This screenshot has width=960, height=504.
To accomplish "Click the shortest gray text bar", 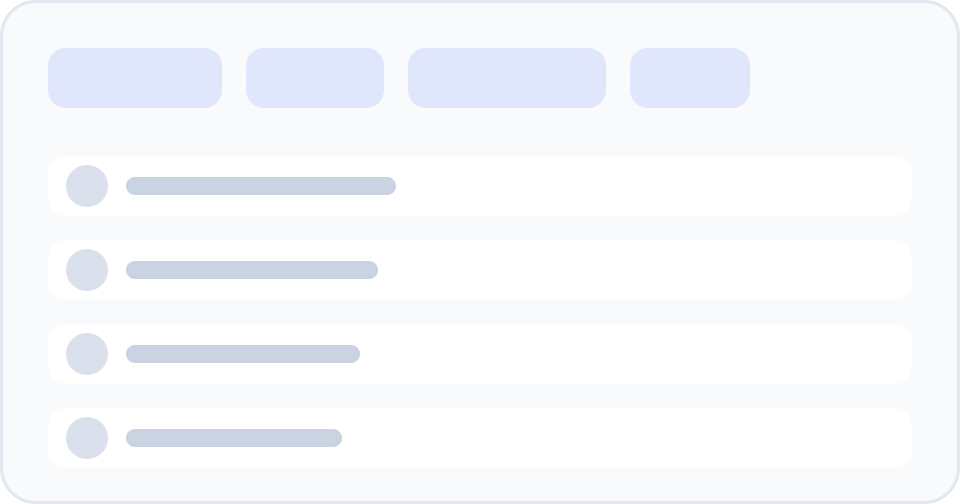I will [x=234, y=438].
